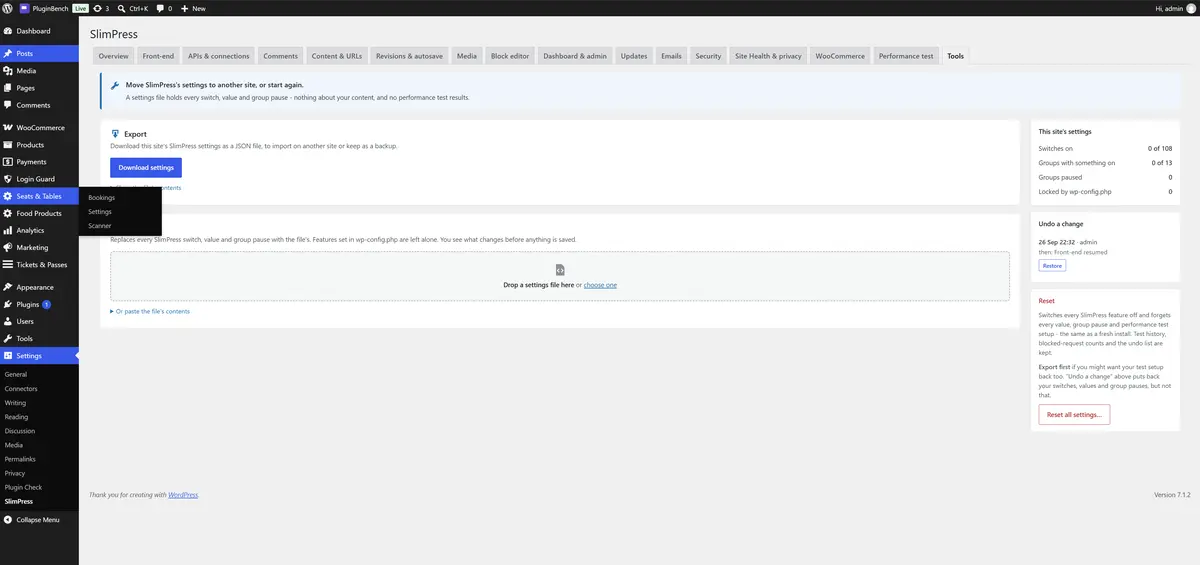The image size is (1200, 565).
Task: Click the WooCommerce logo icon
Action: pyautogui.click(x=8, y=128)
